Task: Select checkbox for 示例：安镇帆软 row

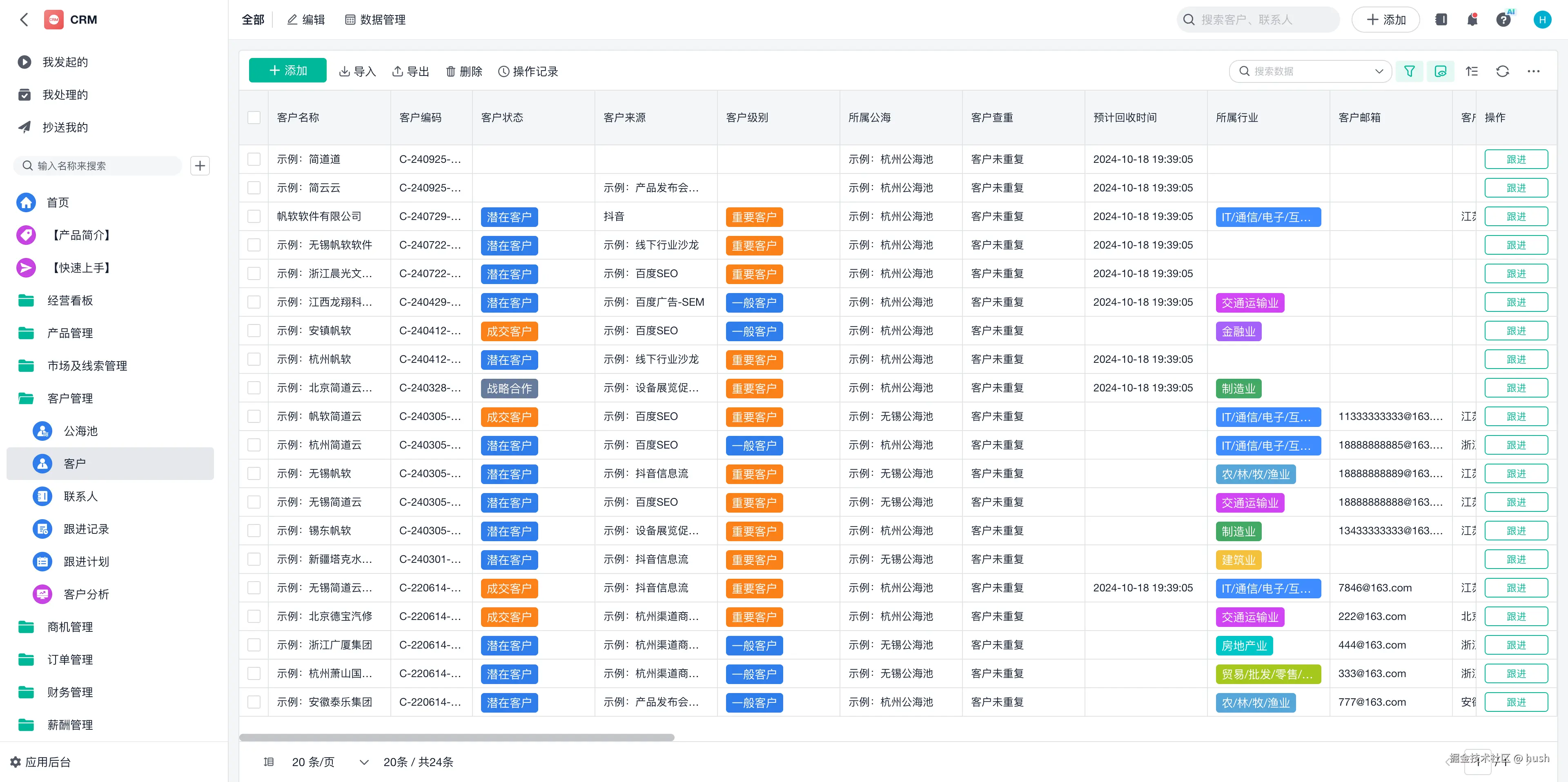Action: [x=254, y=331]
